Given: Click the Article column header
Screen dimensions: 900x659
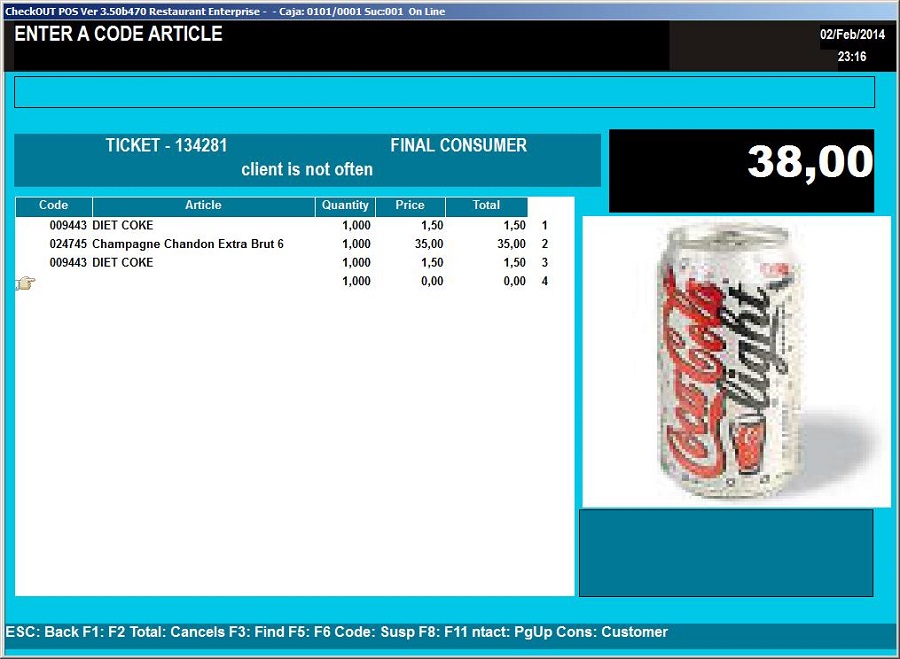Looking at the screenshot, I should coord(203,206).
